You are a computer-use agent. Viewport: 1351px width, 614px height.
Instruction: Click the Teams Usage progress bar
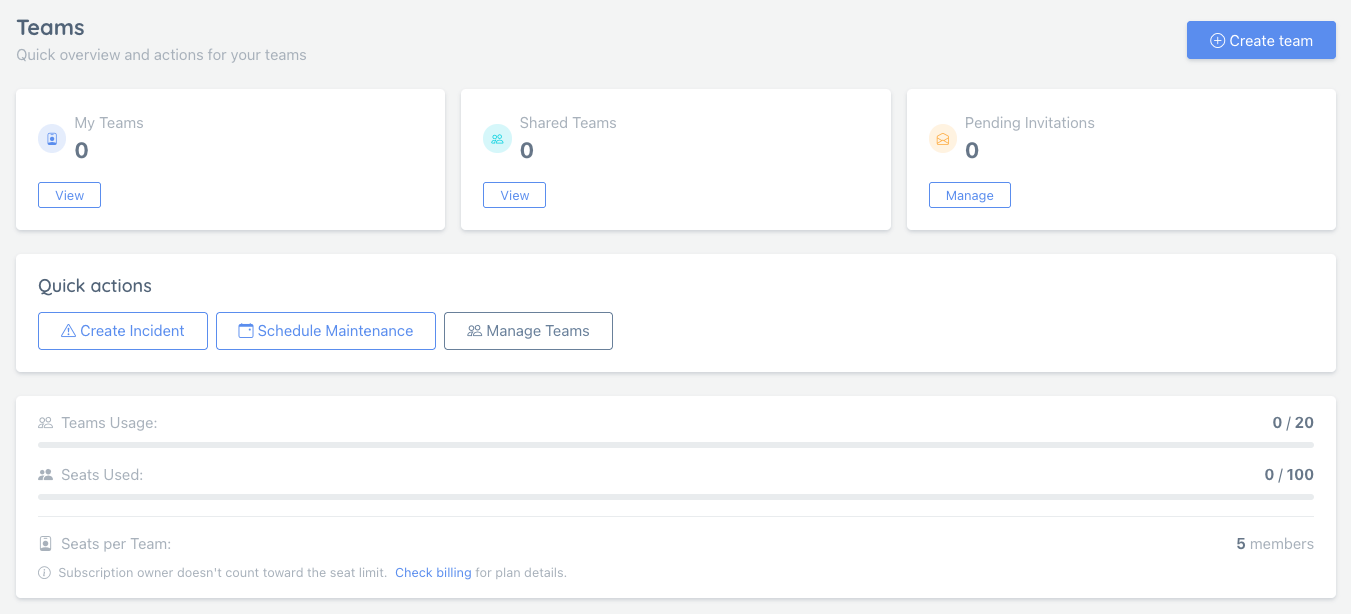click(x=675, y=444)
